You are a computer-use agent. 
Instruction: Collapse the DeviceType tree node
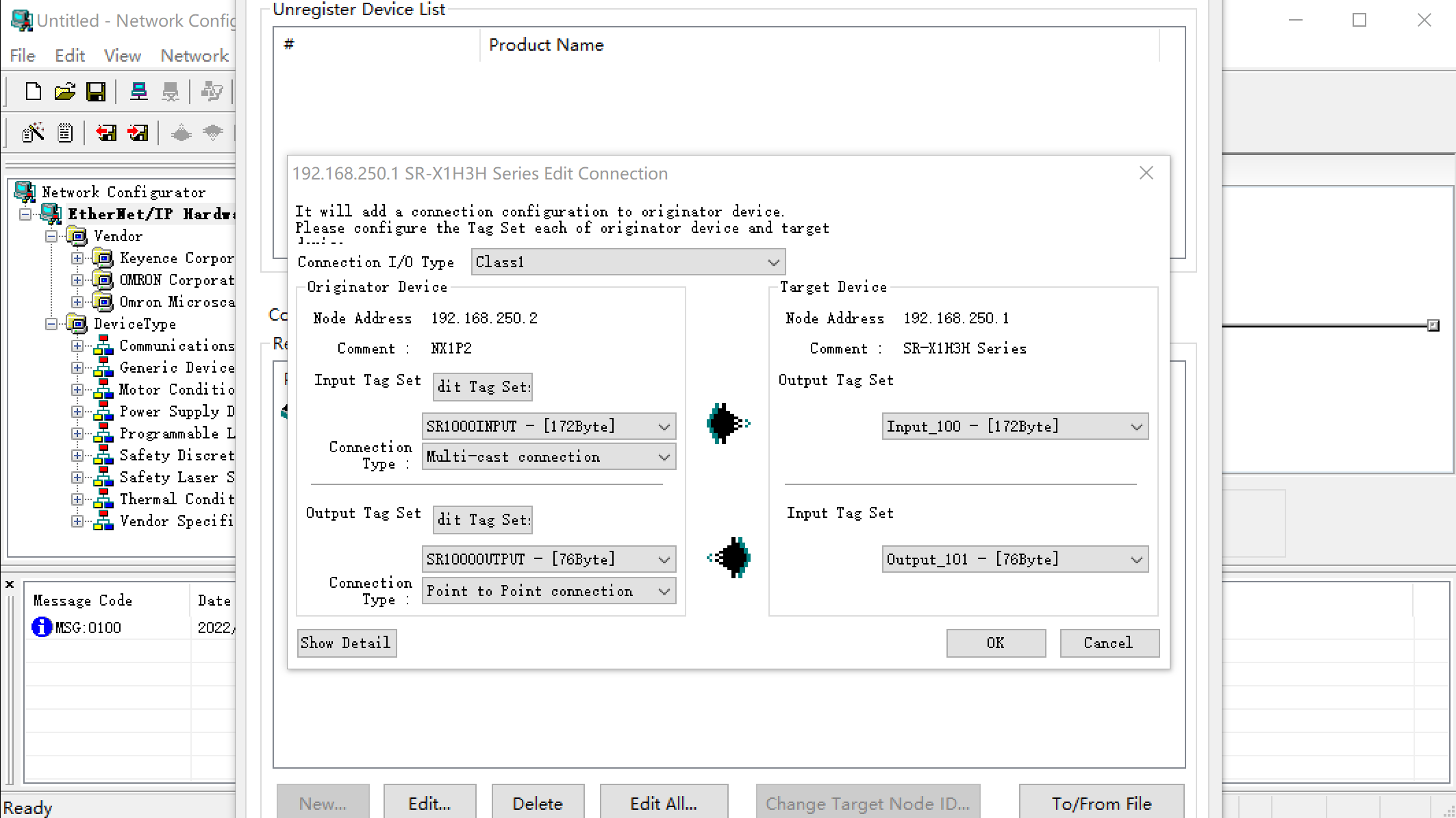[x=51, y=324]
